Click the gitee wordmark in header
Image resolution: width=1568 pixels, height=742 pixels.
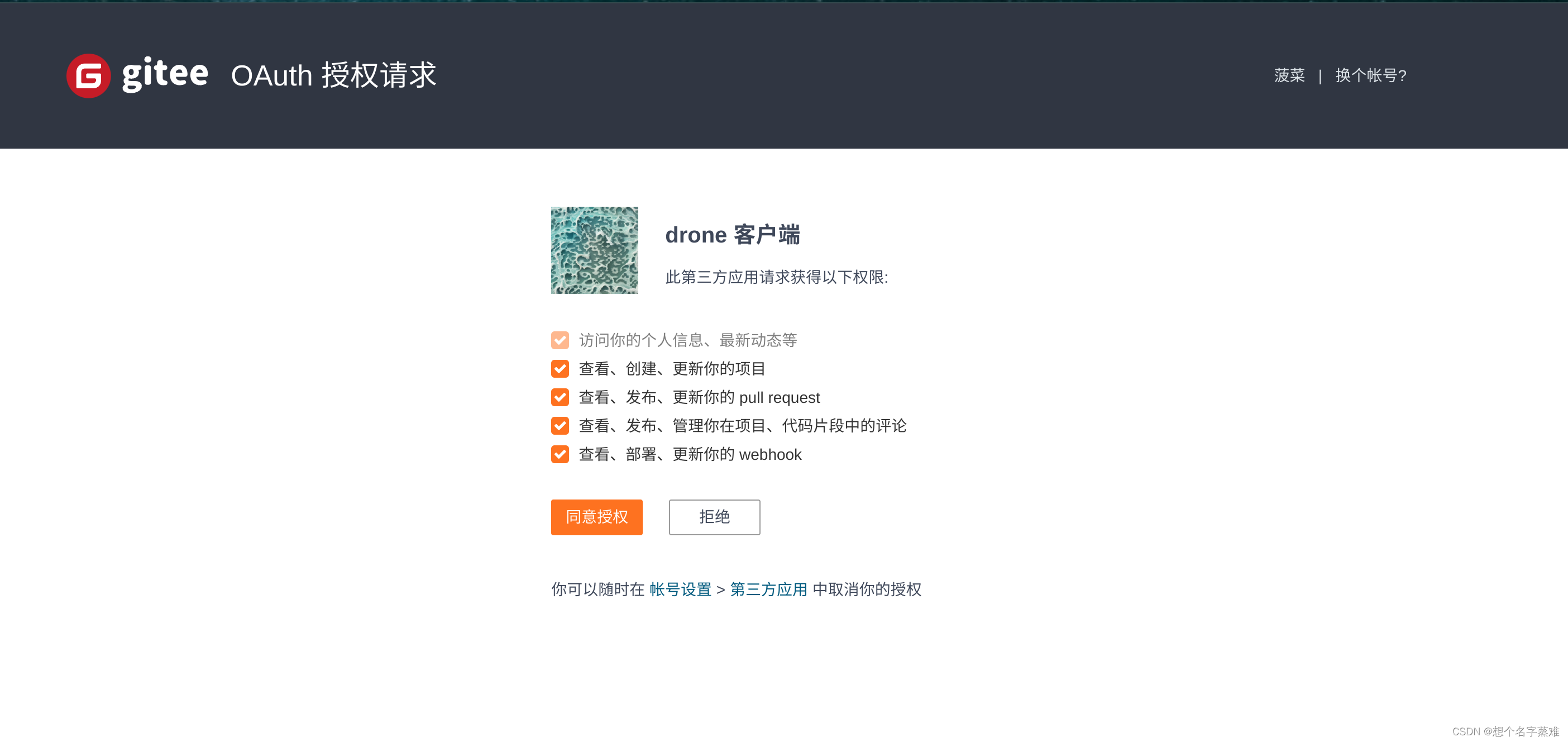pyautogui.click(x=165, y=74)
